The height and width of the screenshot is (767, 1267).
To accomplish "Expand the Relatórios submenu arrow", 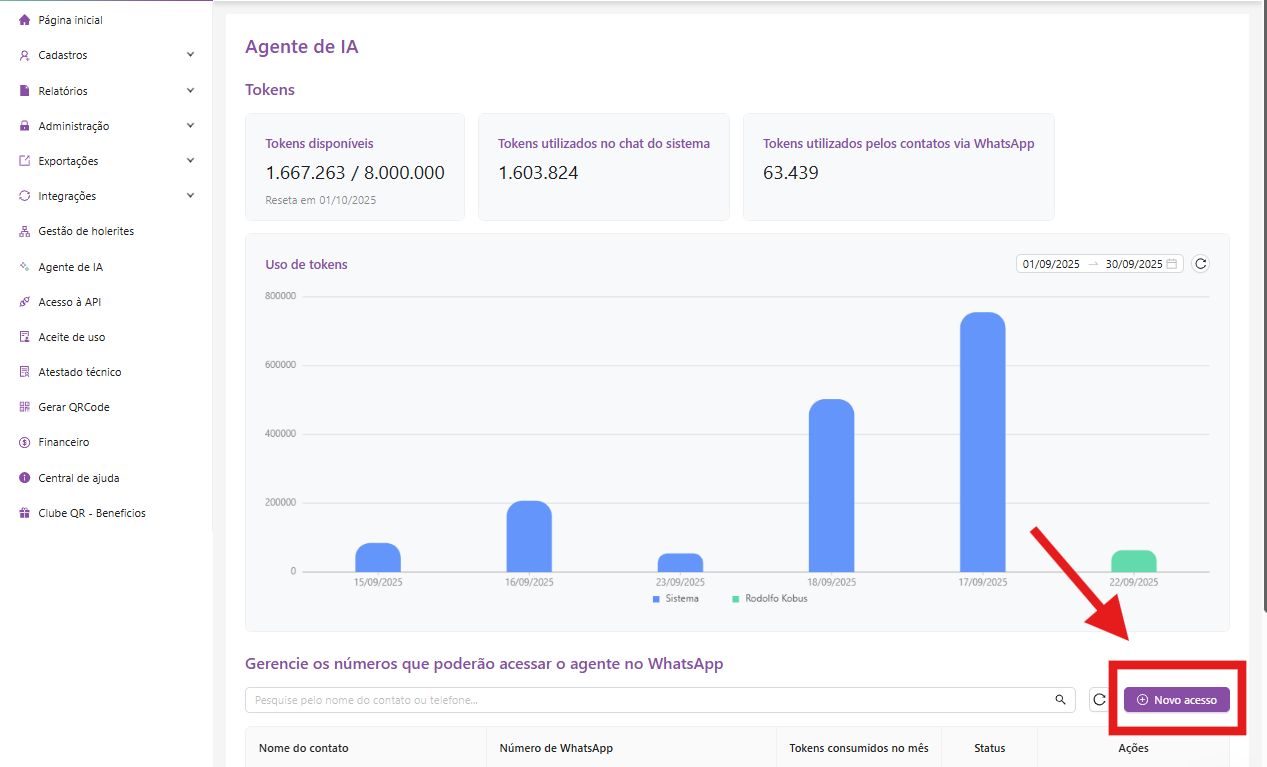I will [190, 91].
